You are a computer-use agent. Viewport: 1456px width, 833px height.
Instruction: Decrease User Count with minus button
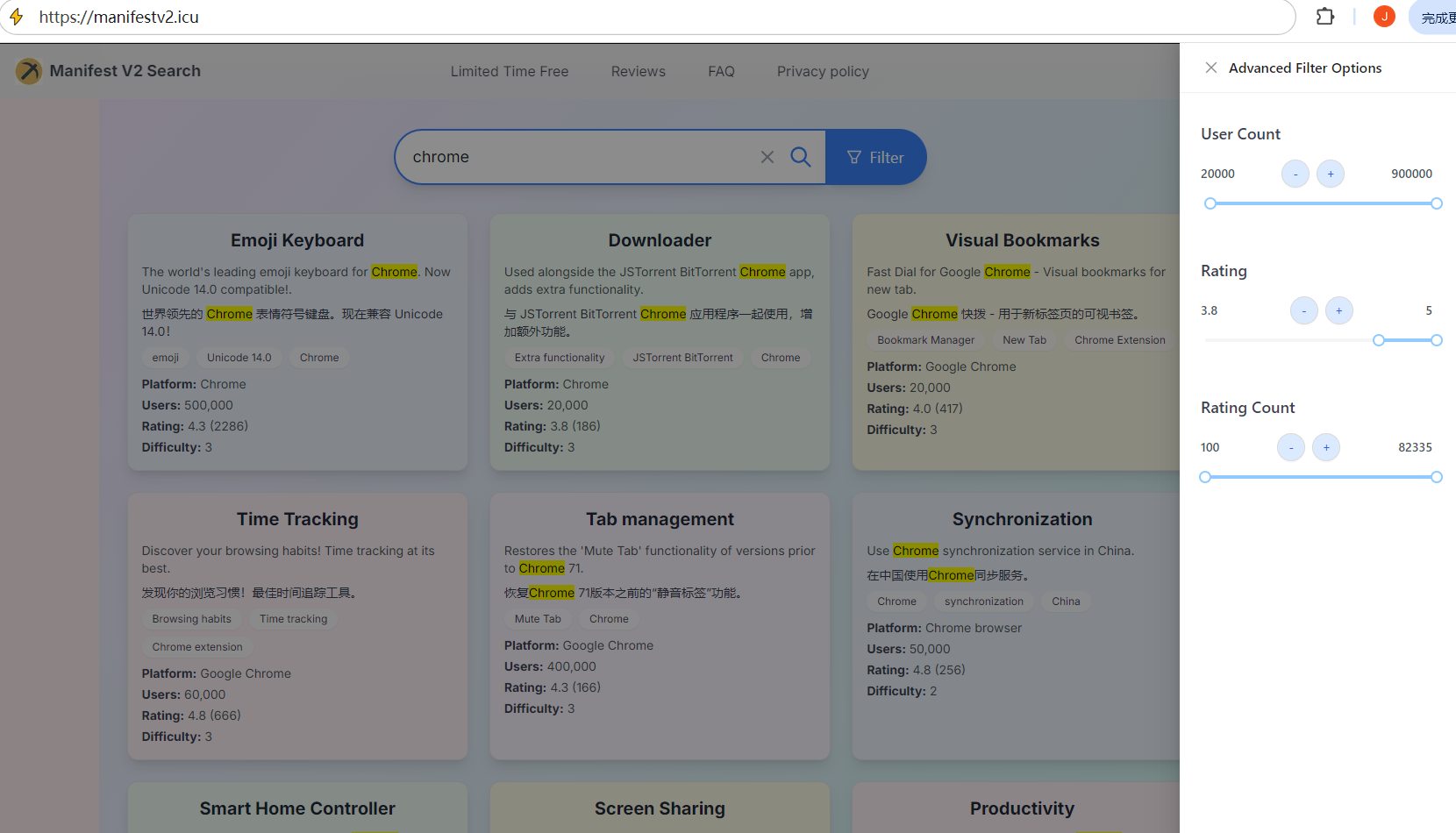(1295, 174)
